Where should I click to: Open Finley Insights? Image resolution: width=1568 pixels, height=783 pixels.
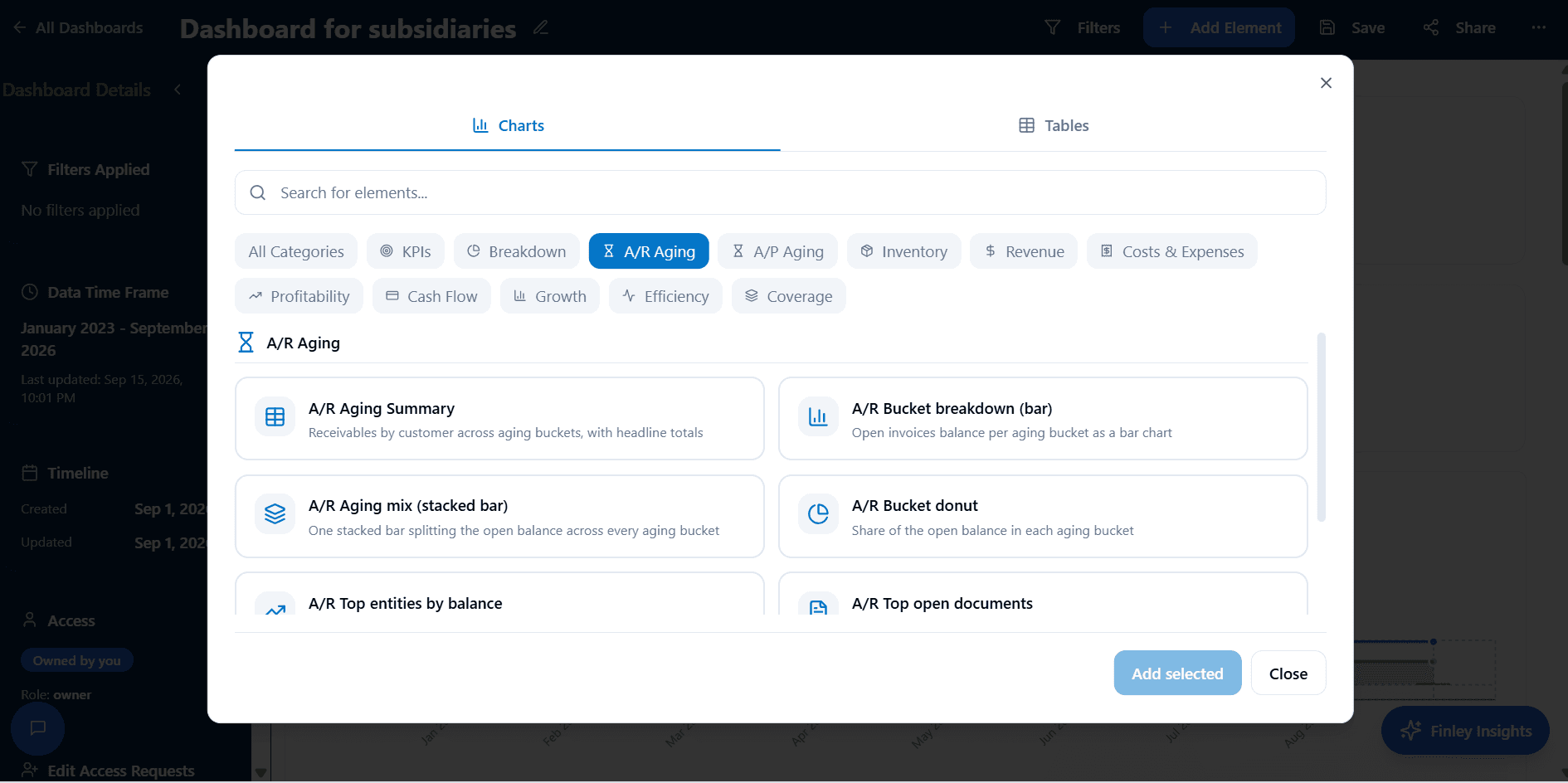[1465, 731]
